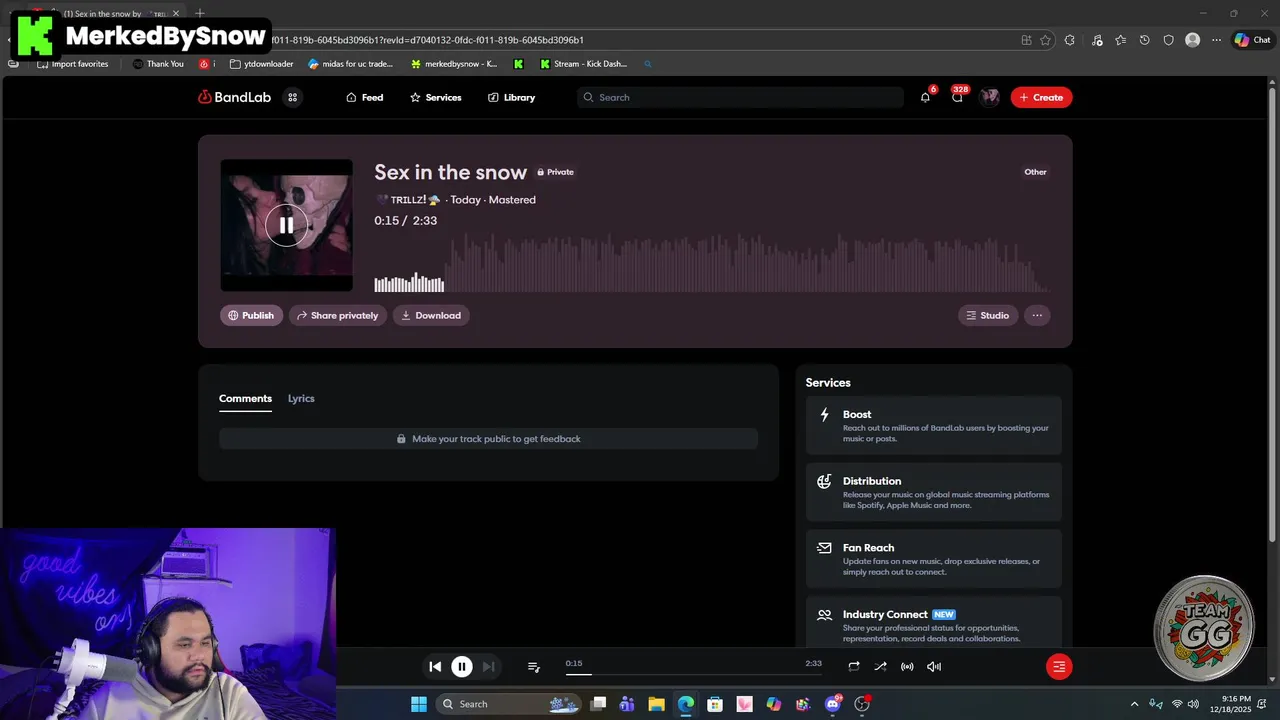Open Discord from the taskbar
Viewport: 1280px width, 720px height.
click(833, 704)
